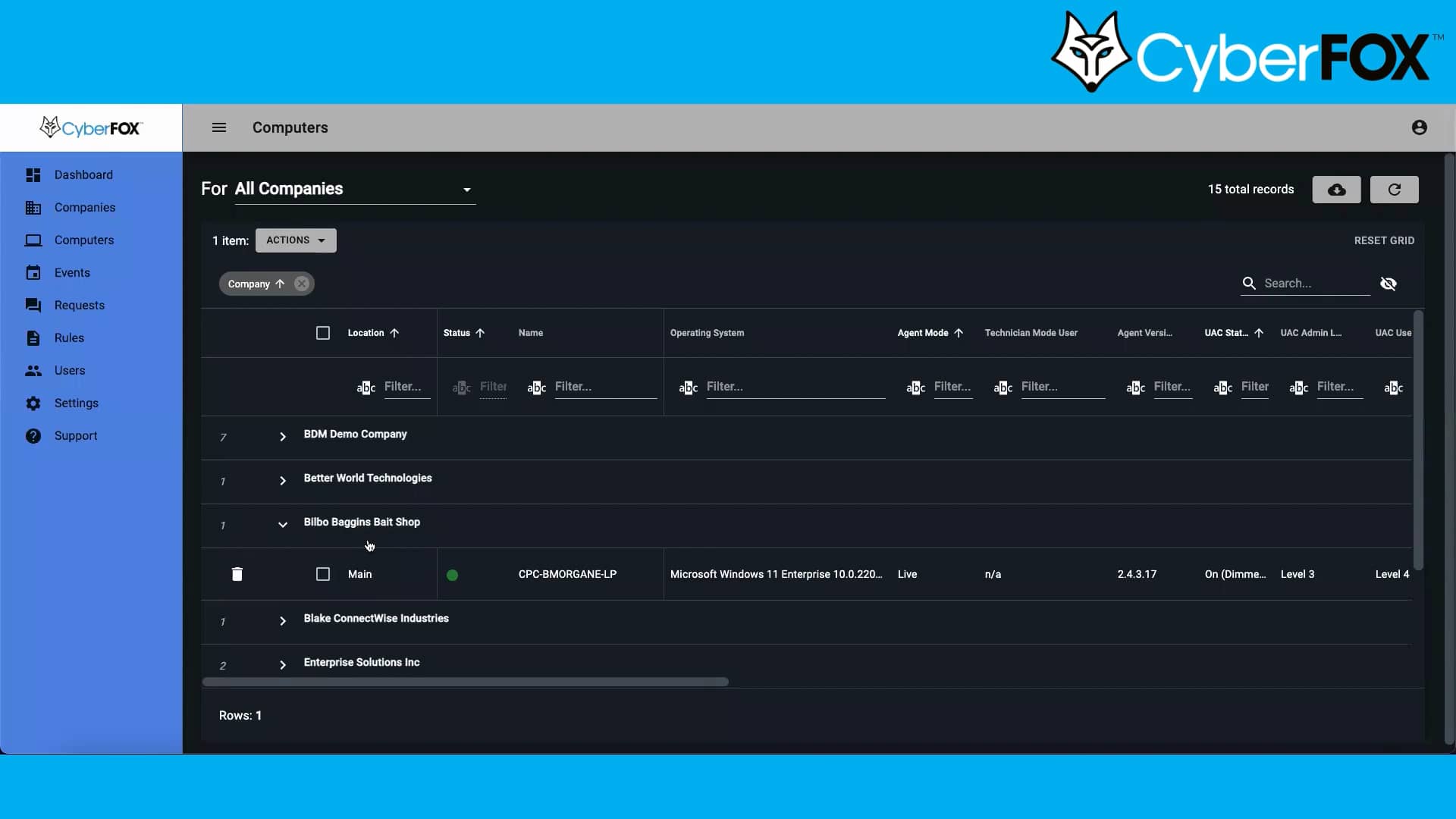Select the Events calendar icon in sidebar
Screen dimensions: 1456x819
[33, 272]
